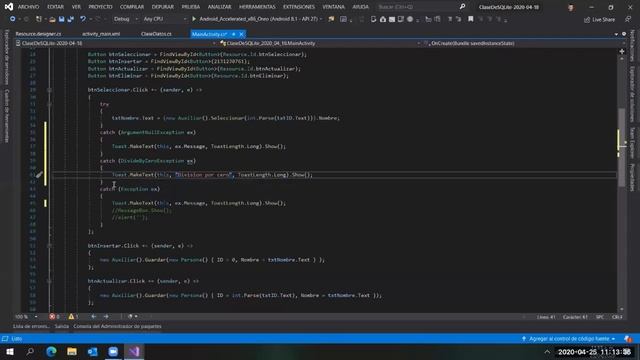Click the quick actions screwdriver icon in margin
640x360 pixels.
(x=39, y=175)
